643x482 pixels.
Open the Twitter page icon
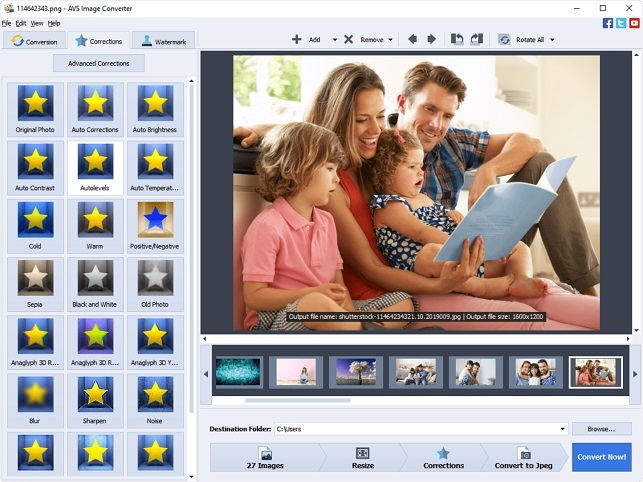[621, 23]
